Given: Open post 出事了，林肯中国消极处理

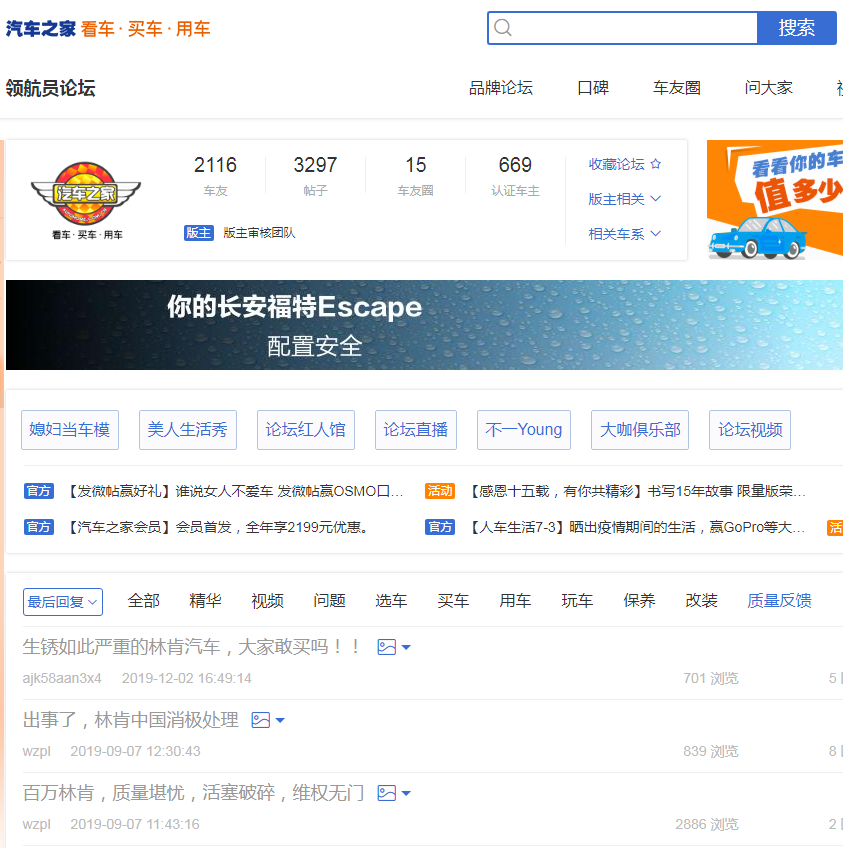Looking at the screenshot, I should pyautogui.click(x=131, y=720).
